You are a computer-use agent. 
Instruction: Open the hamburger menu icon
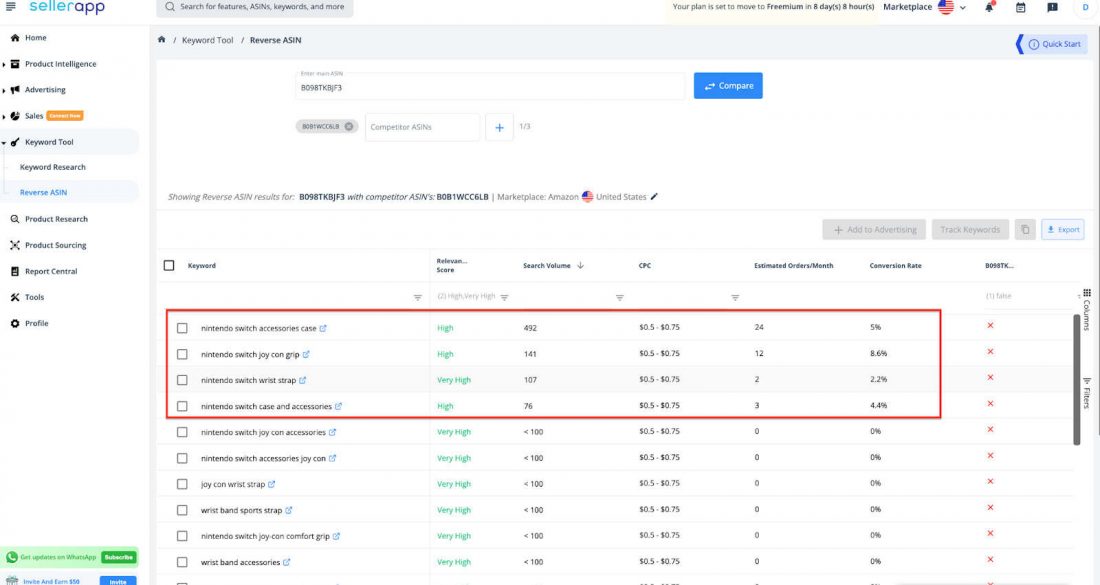pos(11,6)
